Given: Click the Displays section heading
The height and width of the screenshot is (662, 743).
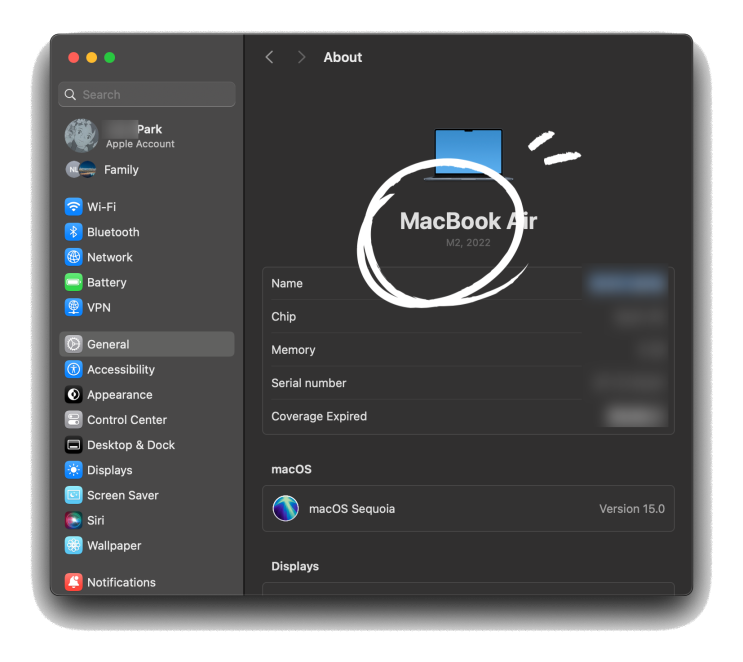Looking at the screenshot, I should [x=295, y=566].
